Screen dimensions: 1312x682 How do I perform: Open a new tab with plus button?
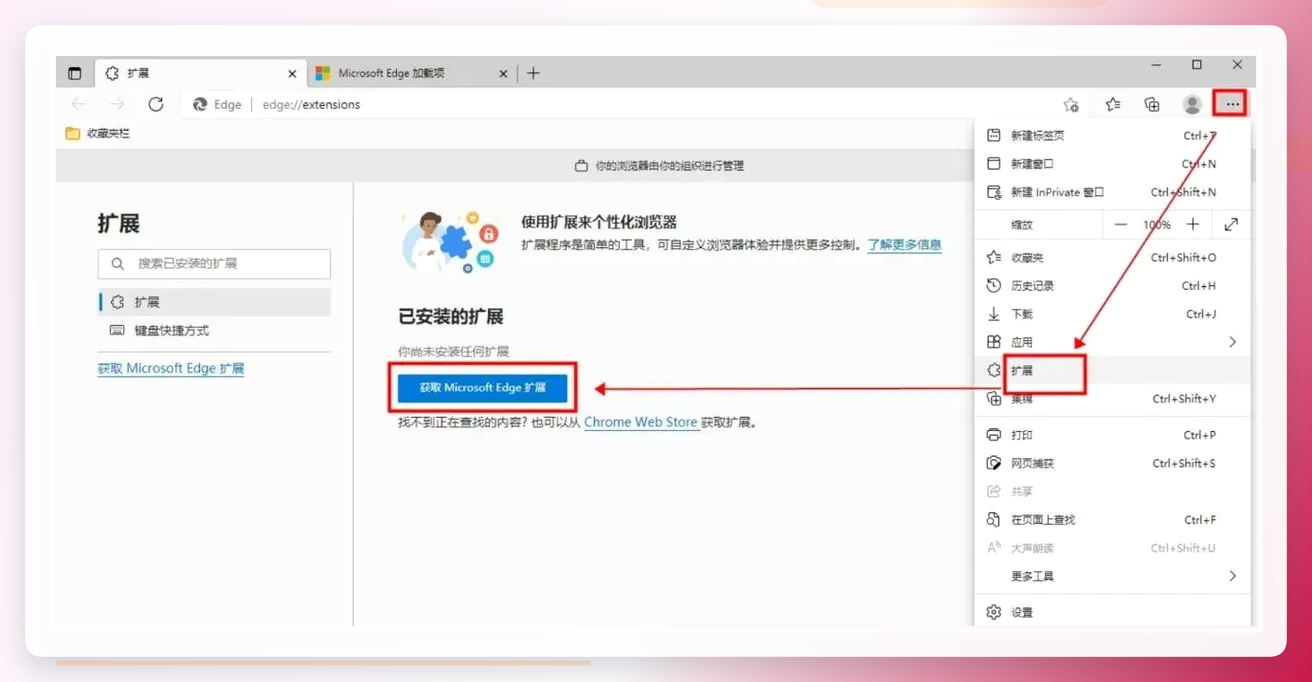coord(533,73)
